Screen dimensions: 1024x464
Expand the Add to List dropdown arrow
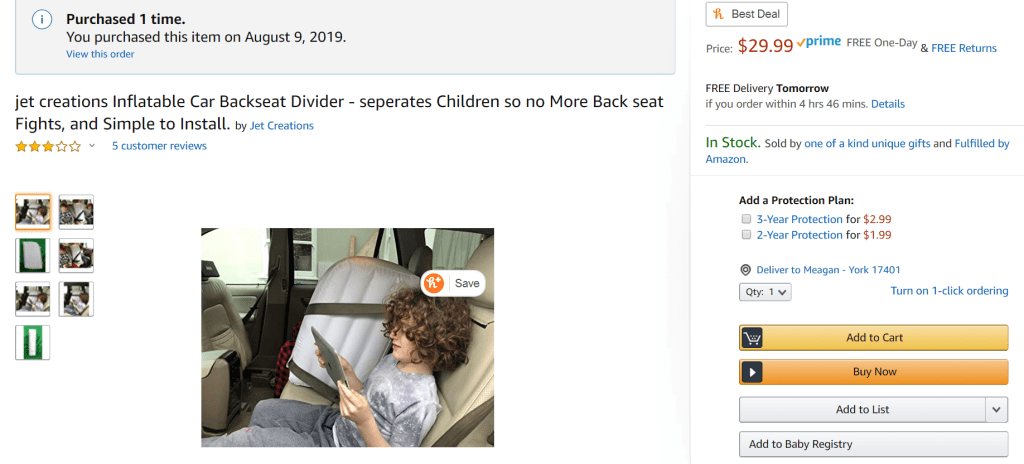(996, 409)
